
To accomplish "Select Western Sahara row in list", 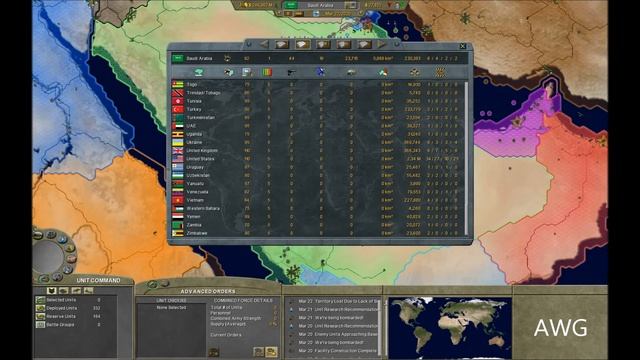I will [317, 209].
